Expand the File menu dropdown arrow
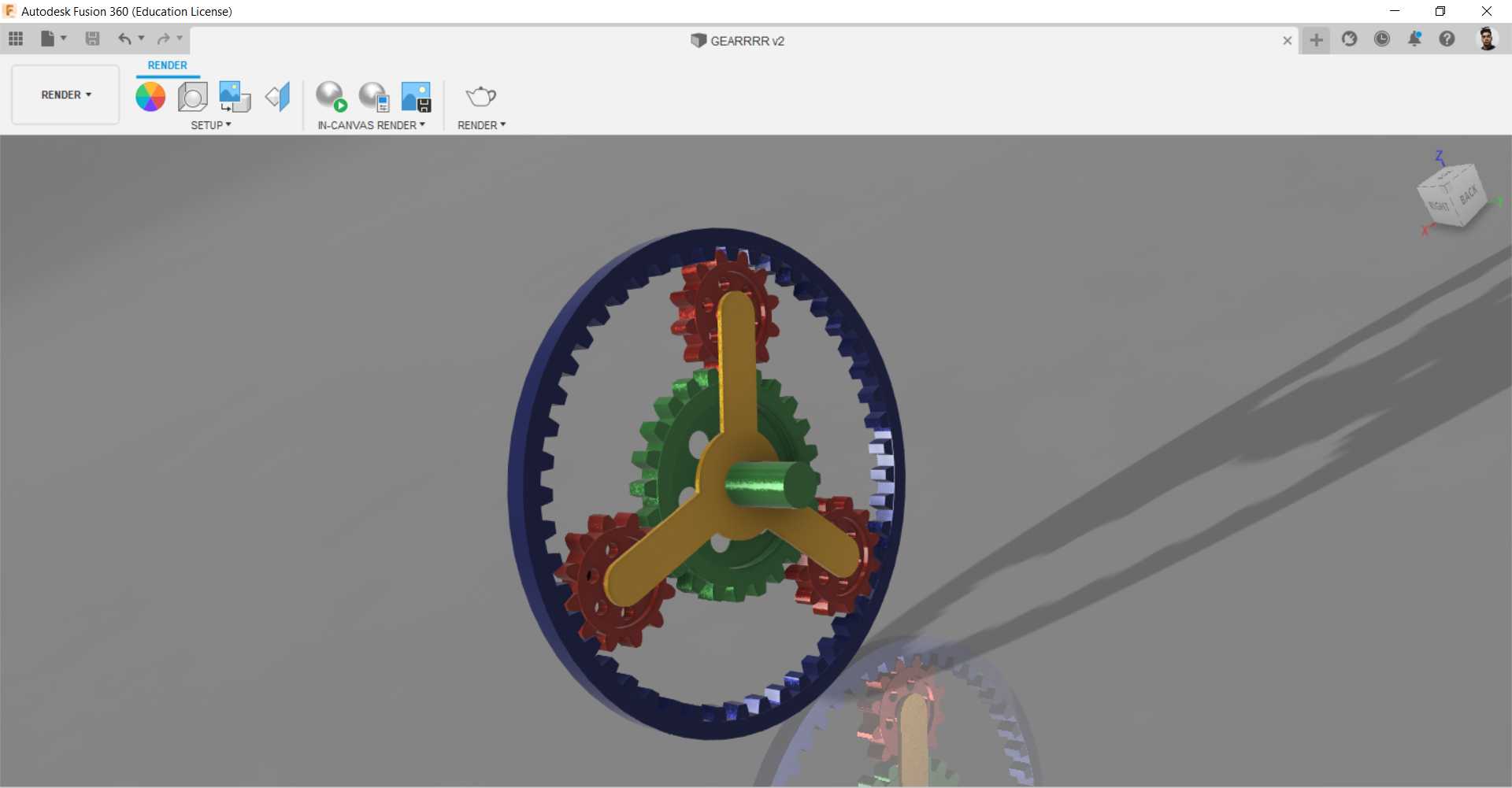 64,38
